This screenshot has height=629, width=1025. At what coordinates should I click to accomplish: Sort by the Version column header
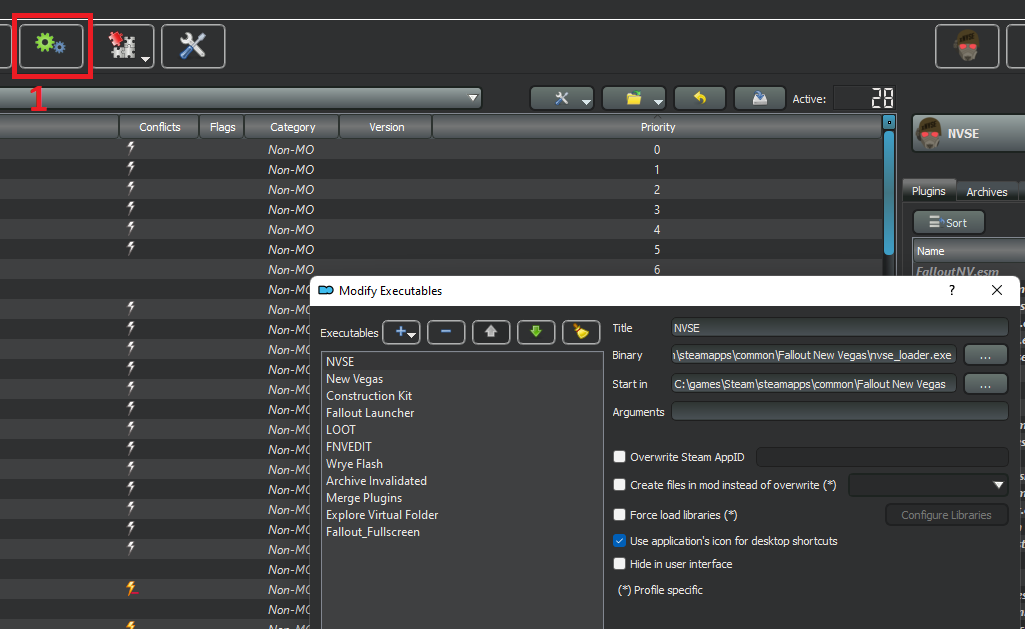click(x=386, y=127)
